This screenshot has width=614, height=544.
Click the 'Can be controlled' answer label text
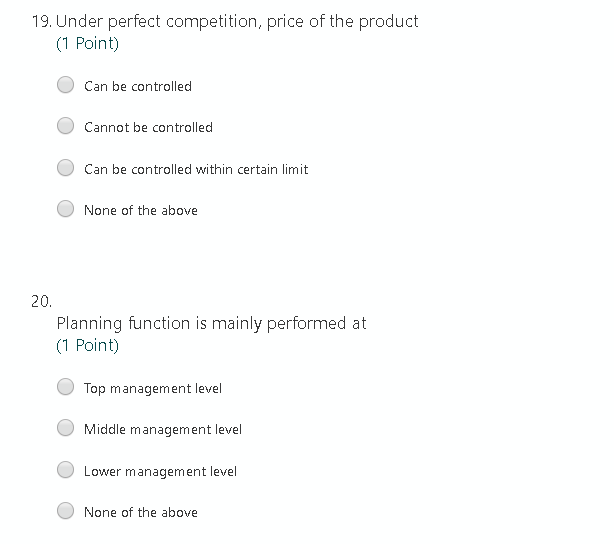pos(138,86)
